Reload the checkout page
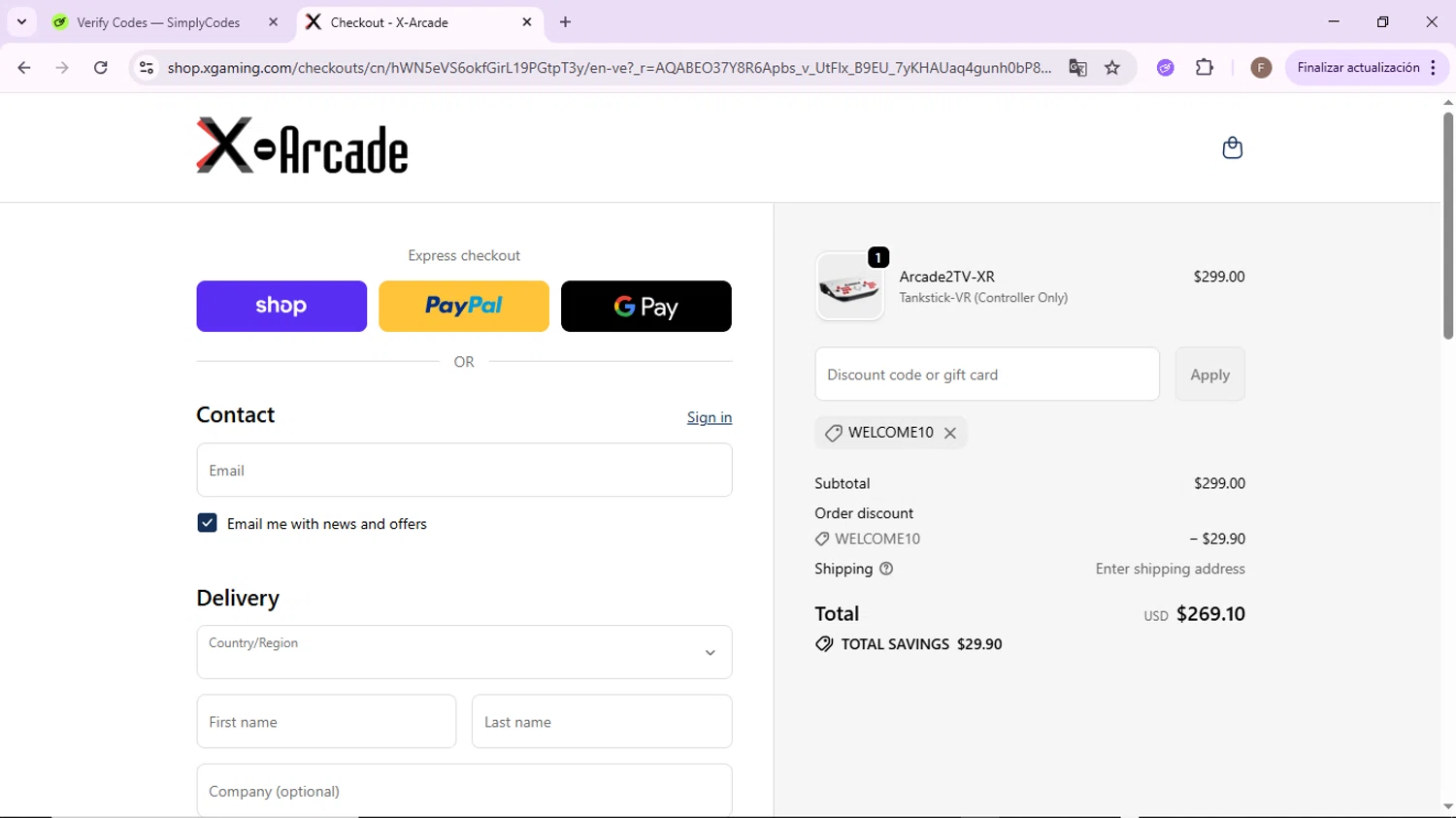 (101, 67)
